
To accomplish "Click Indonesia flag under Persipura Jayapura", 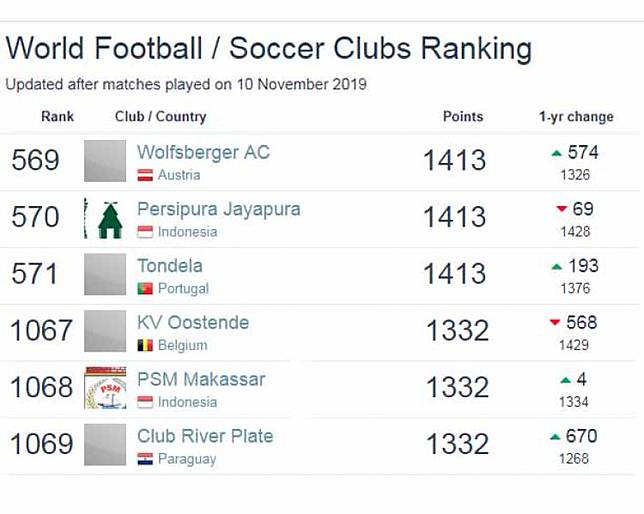I will click(145, 232).
